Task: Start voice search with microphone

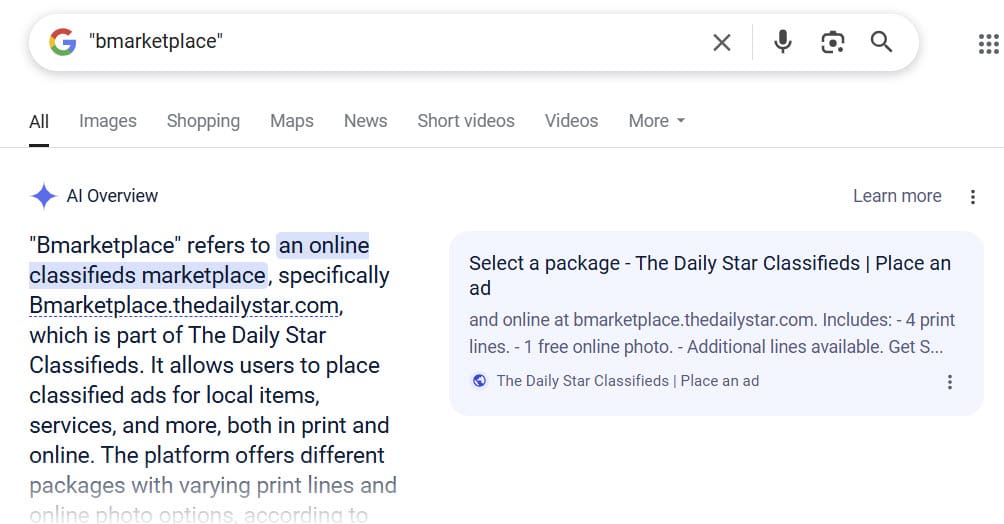Action: click(x=783, y=42)
